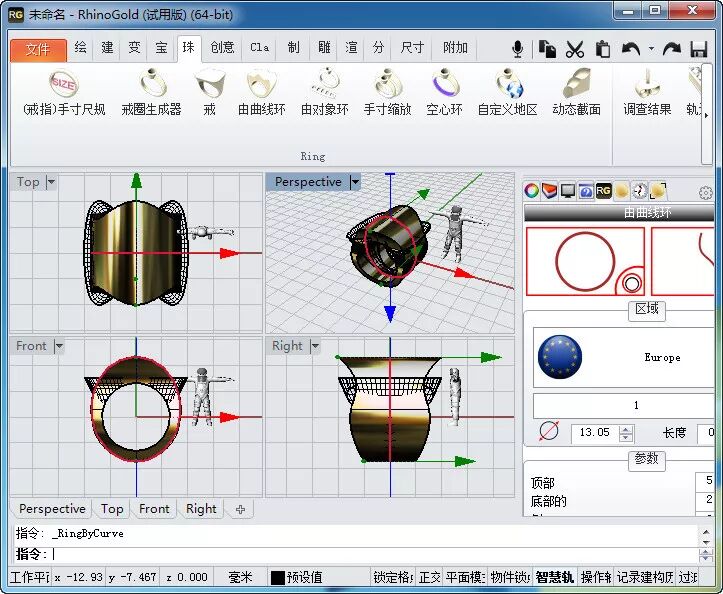Image resolution: width=723 pixels, height=594 pixels.
Task: Open the layers panel tab icon
Action: (549, 190)
